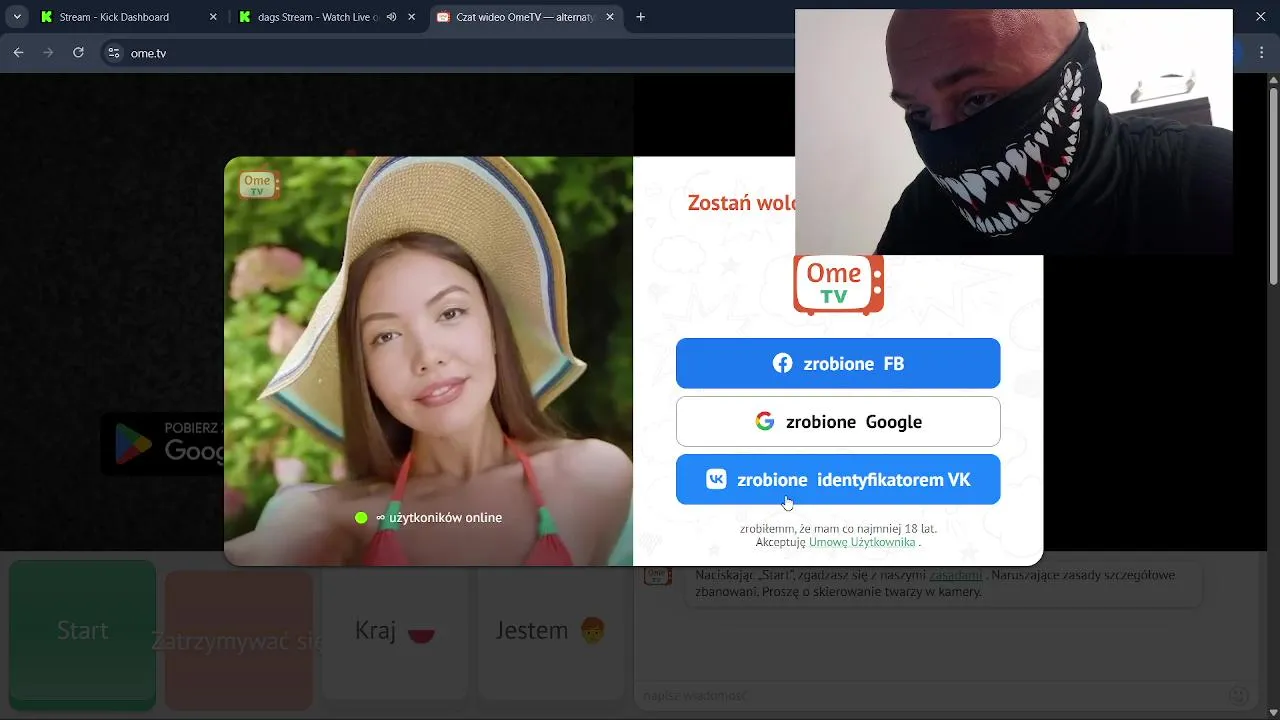Select the Czat wideo OmeTV tab
This screenshot has height=720, width=1280.
pos(525,17)
